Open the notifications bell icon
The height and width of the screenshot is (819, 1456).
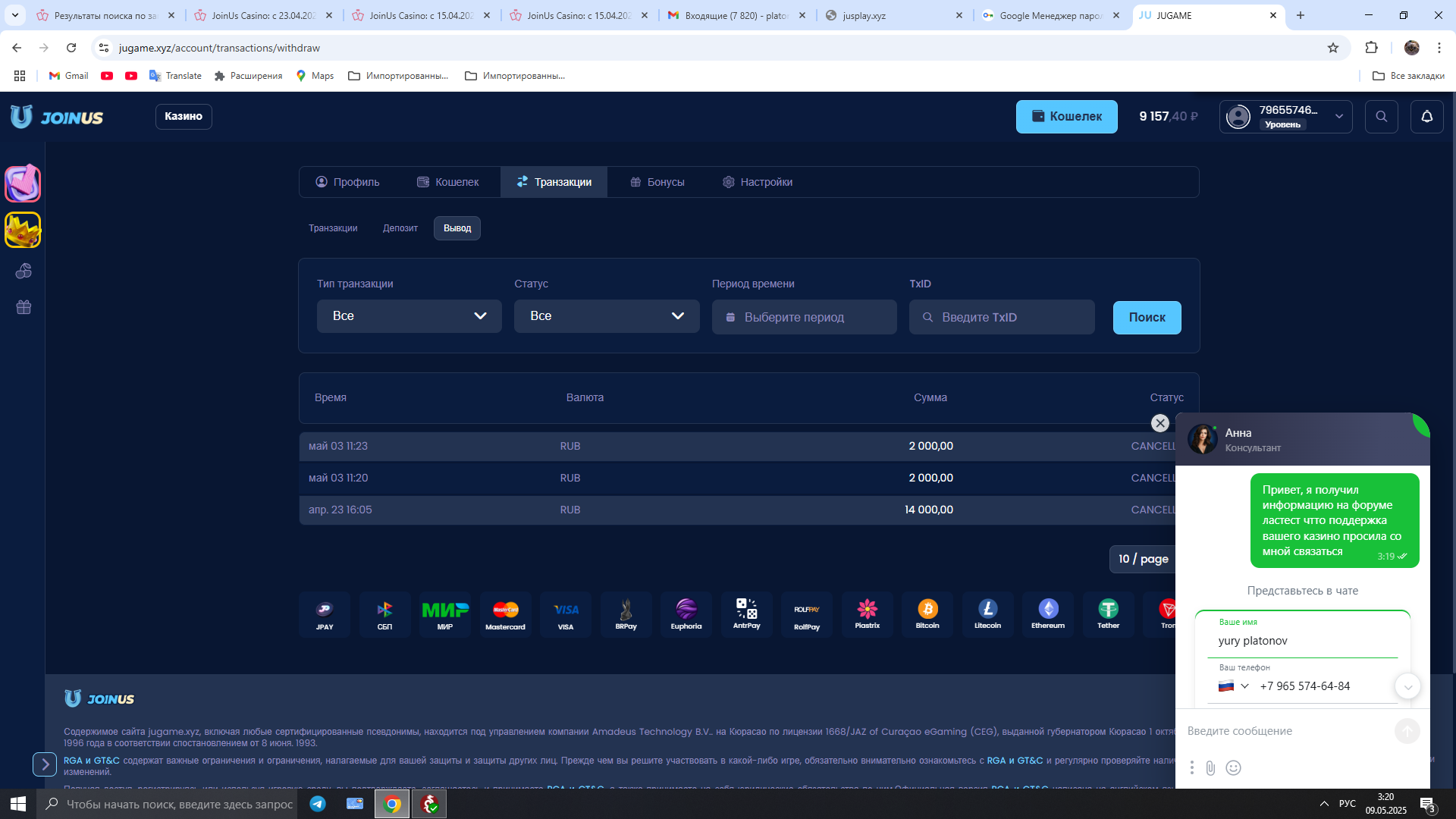click(1426, 117)
